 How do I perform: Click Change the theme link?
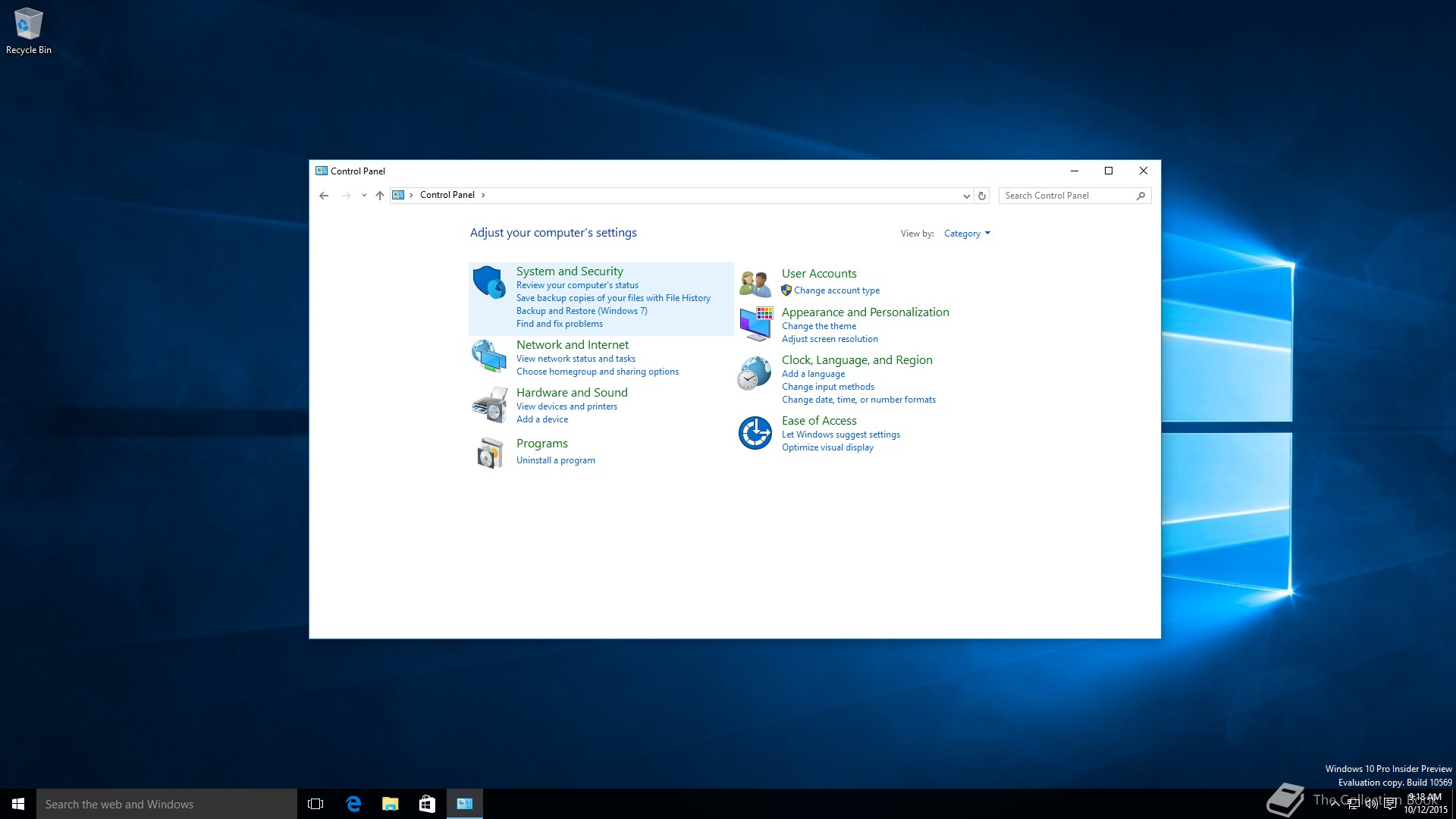tap(819, 326)
